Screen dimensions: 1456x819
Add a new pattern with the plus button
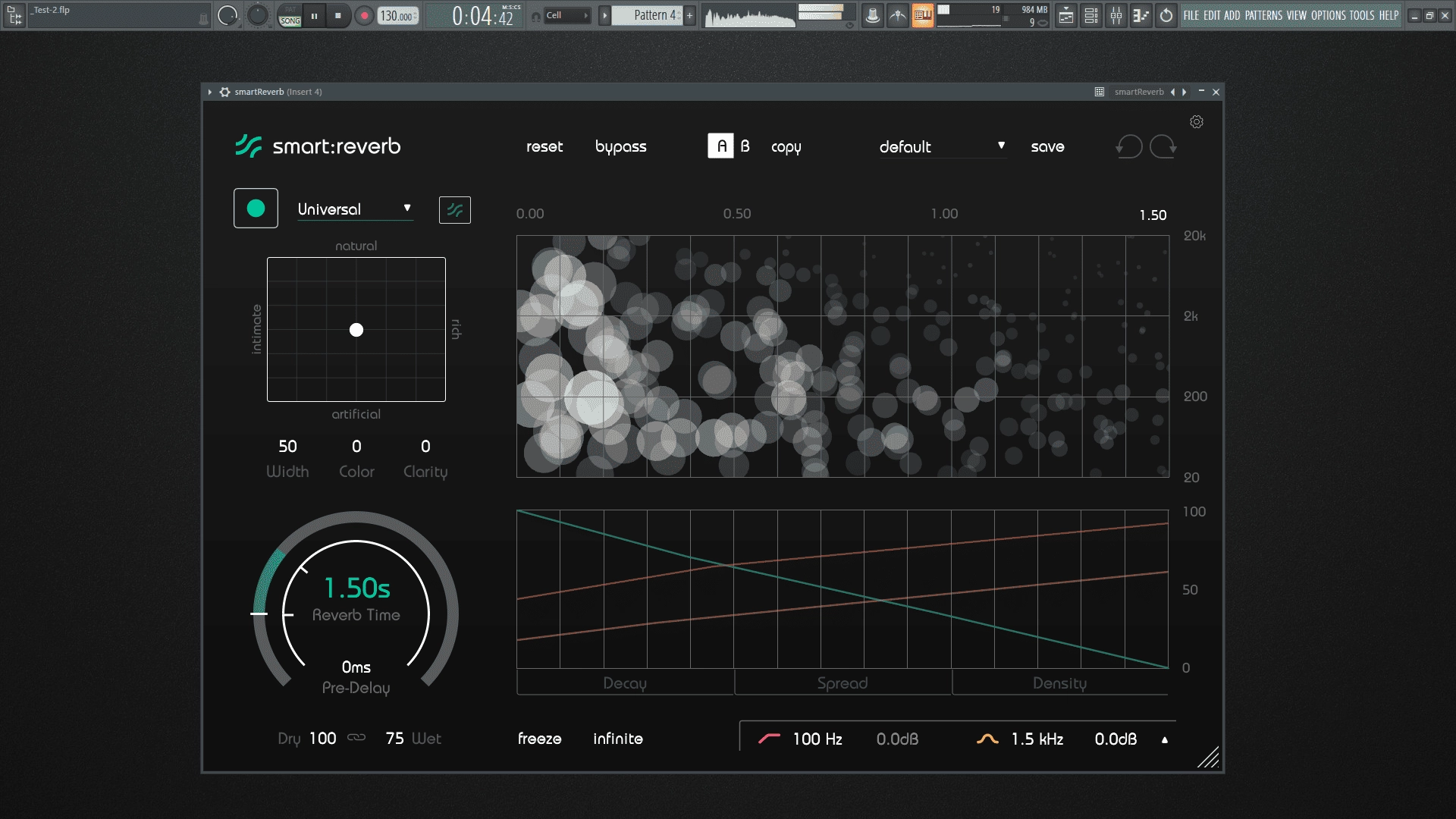tap(689, 15)
